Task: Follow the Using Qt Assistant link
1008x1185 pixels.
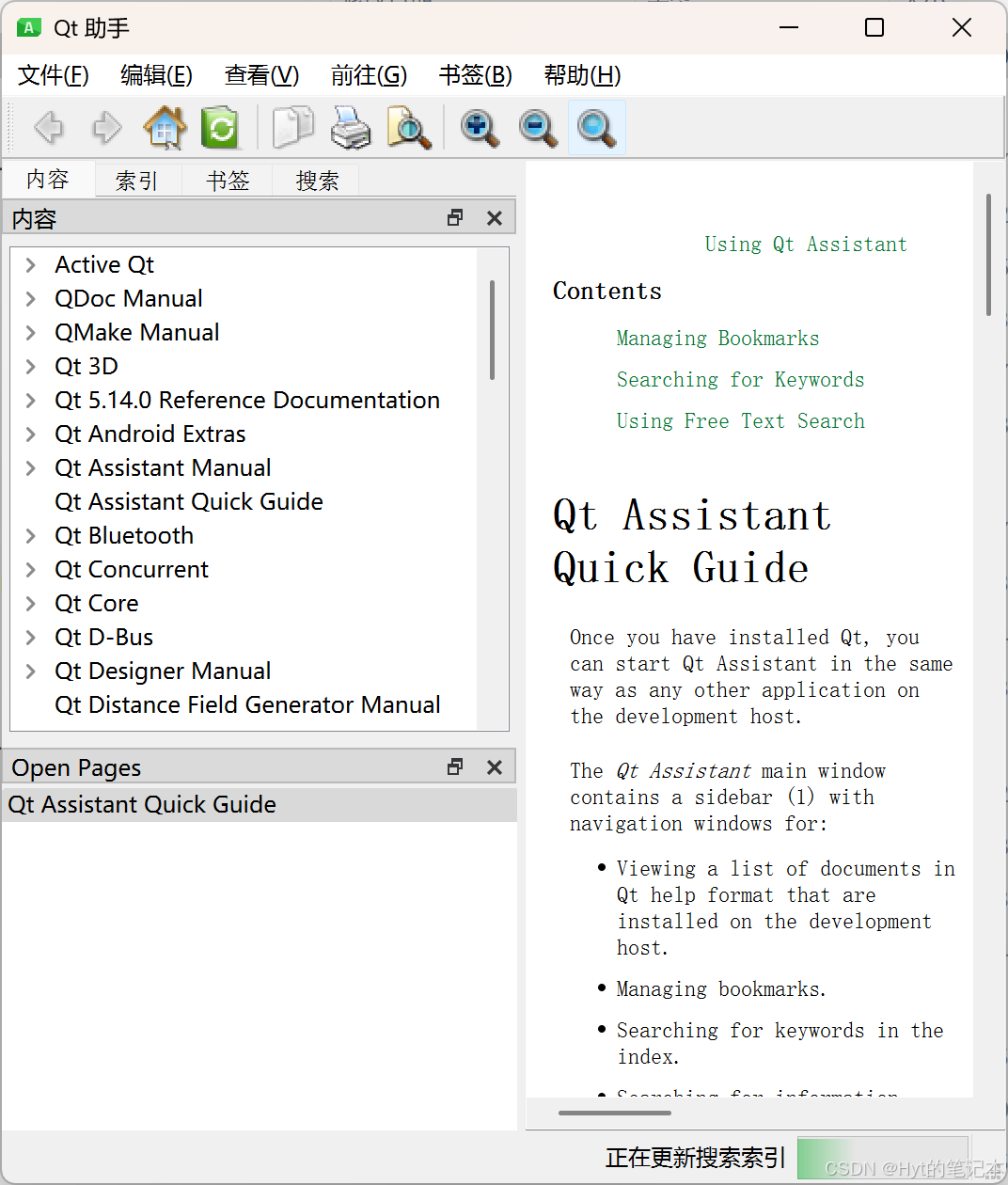Action: 806,245
